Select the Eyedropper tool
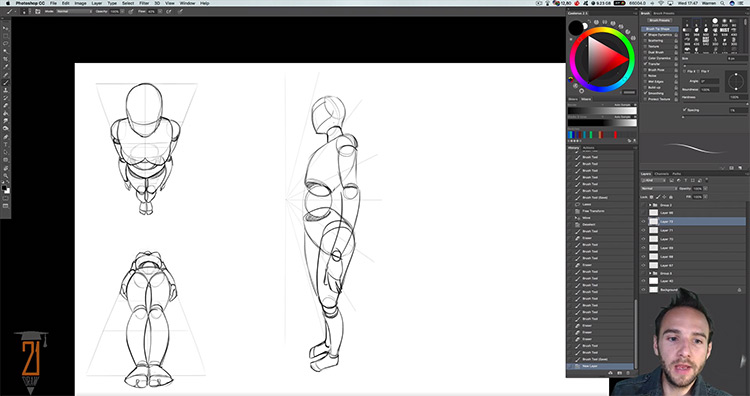 (x=6, y=66)
